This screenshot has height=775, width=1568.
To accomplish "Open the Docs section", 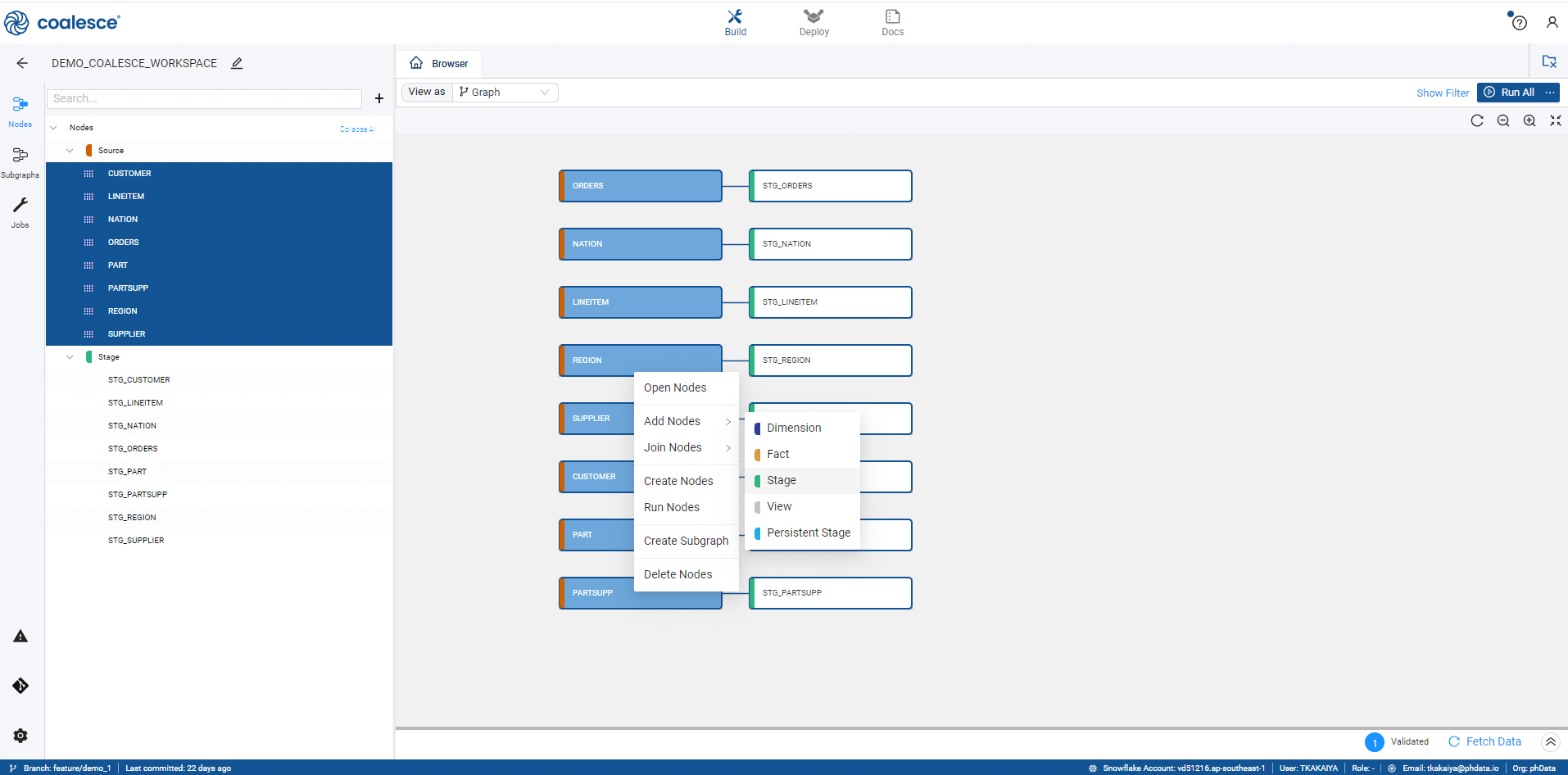I will (892, 23).
